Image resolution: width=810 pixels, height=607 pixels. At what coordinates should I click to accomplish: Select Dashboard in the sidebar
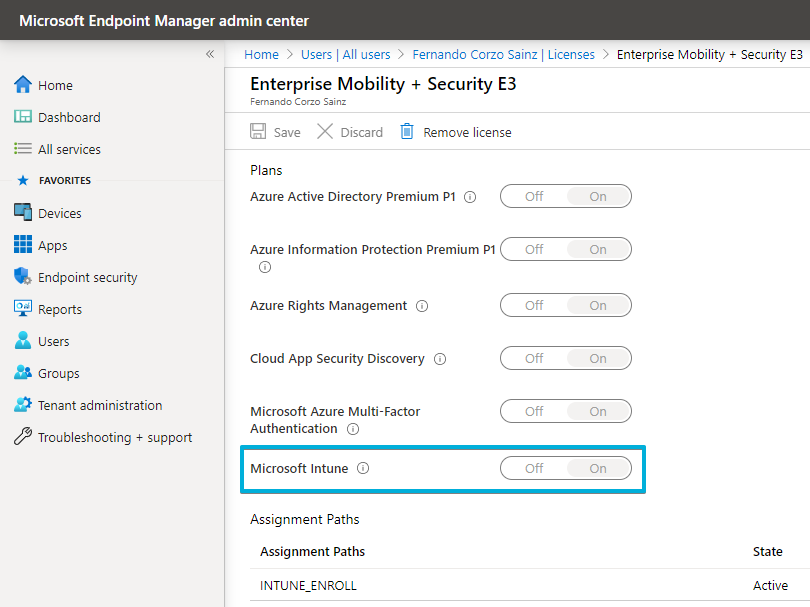pyautogui.click(x=69, y=117)
